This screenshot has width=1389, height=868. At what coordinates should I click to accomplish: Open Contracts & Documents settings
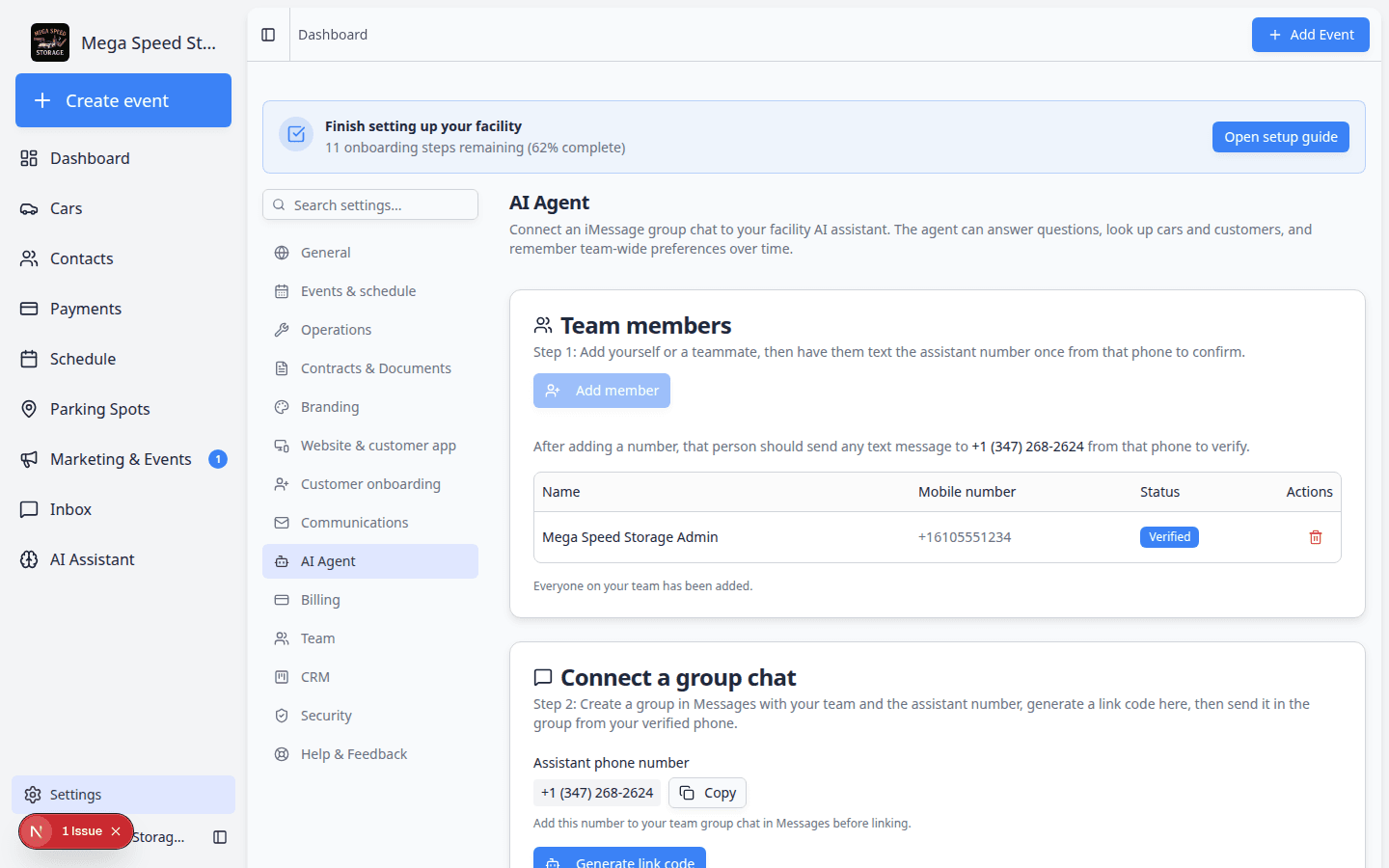coord(370,368)
